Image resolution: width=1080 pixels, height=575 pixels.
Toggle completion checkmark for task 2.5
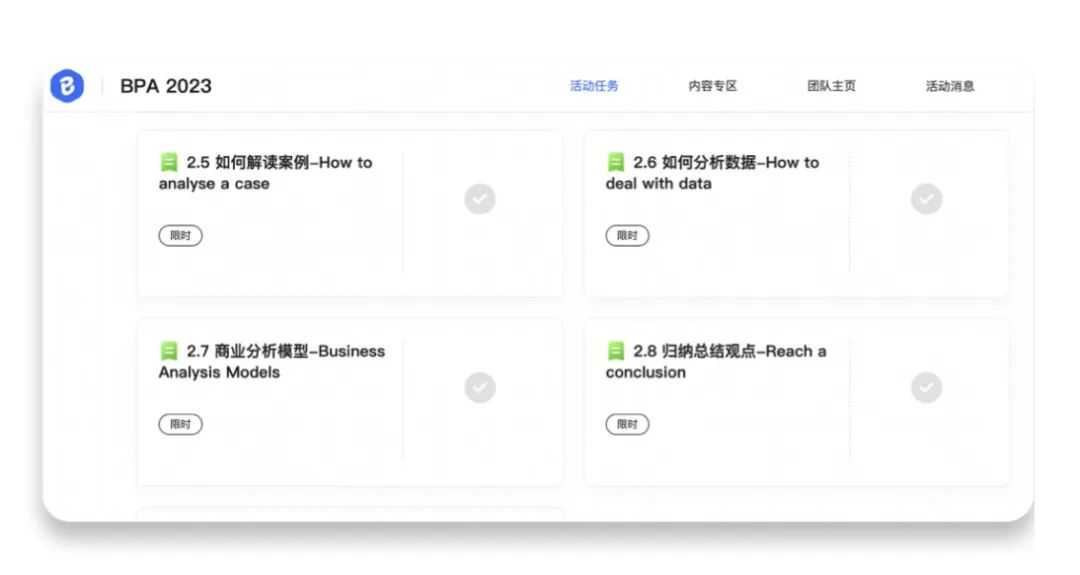[x=479, y=199]
